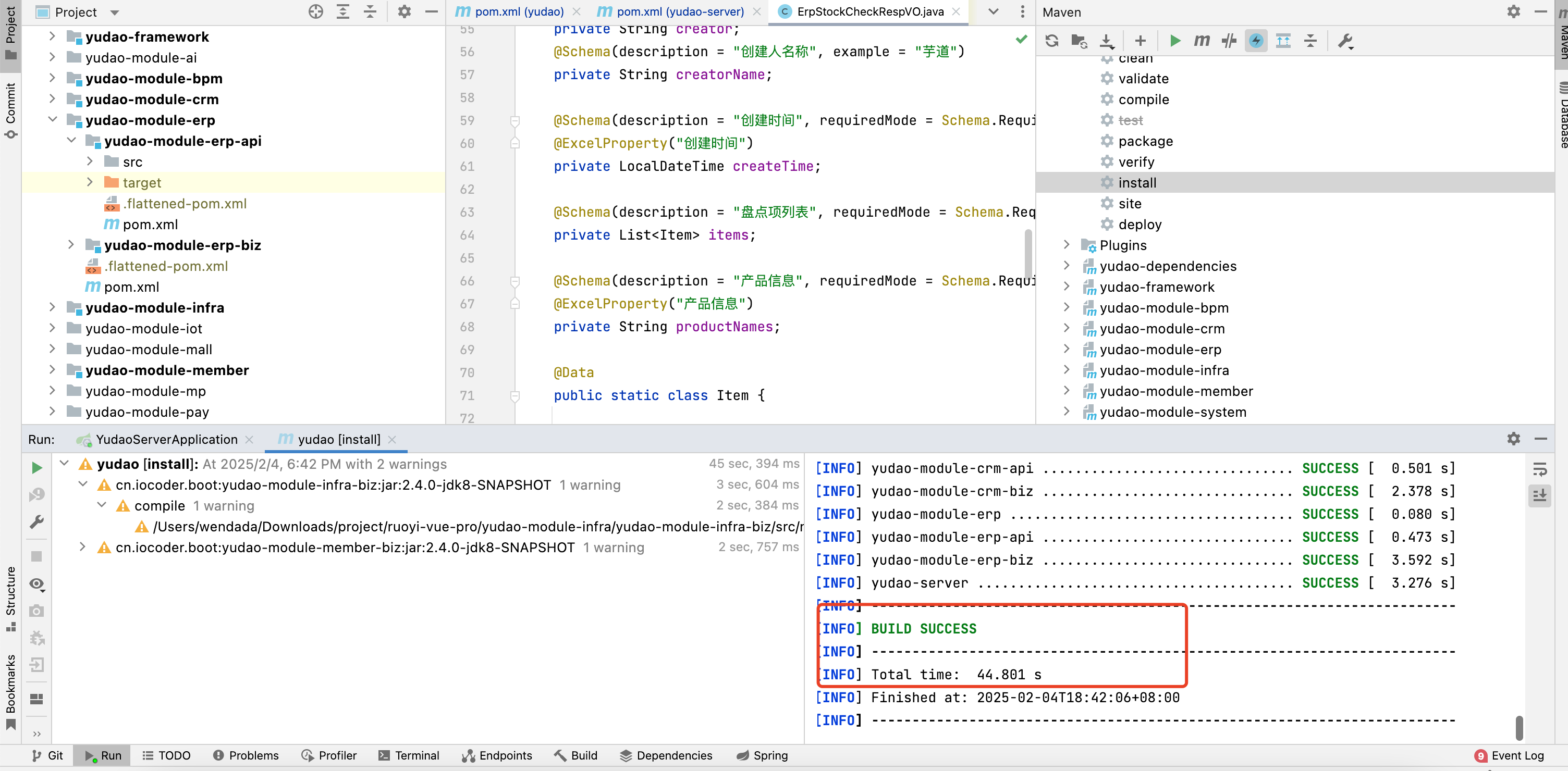
Task: Toggle Maven offline mode
Action: tap(1229, 41)
